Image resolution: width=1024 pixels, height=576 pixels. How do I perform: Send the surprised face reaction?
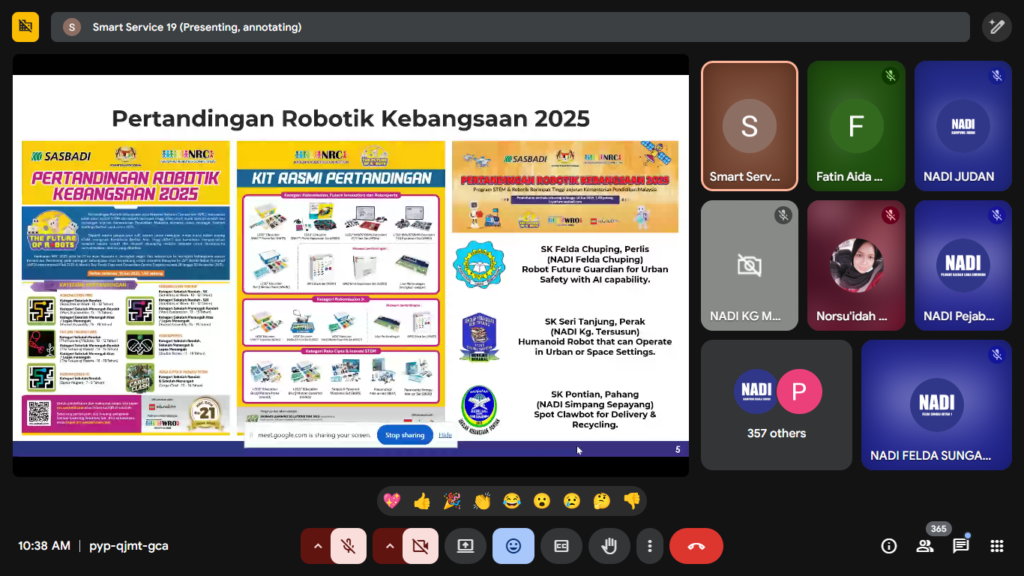tap(541, 501)
